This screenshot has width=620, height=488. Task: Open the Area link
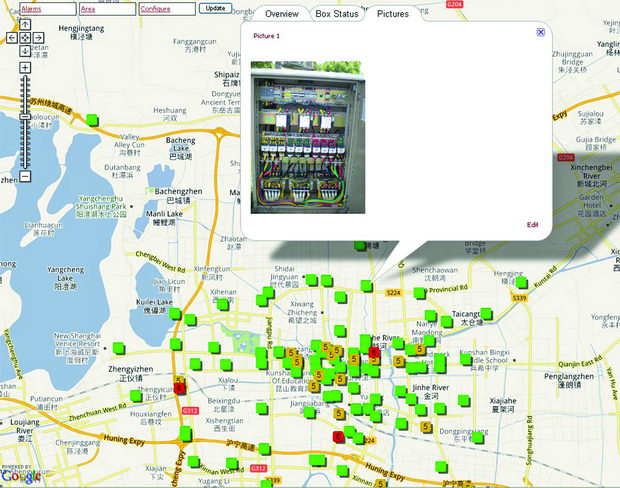[x=88, y=9]
